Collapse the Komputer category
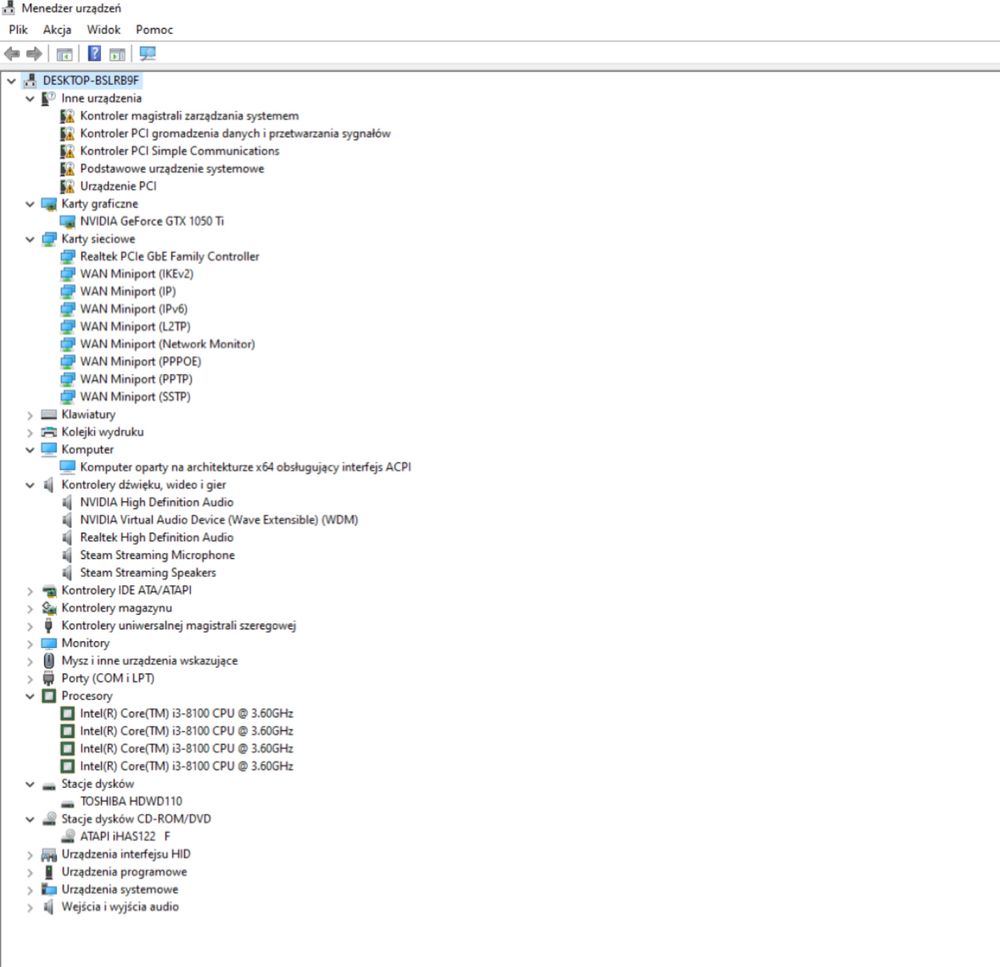1000x967 pixels. pyautogui.click(x=30, y=450)
